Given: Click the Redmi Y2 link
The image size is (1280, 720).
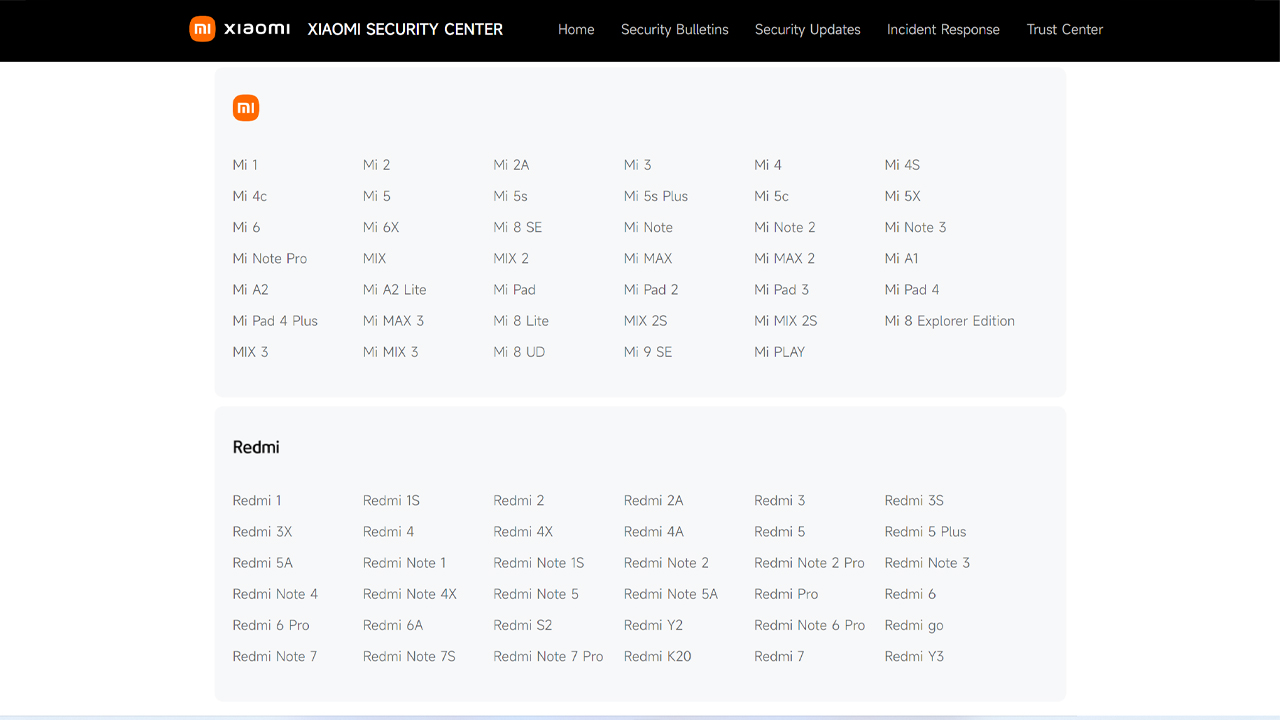Looking at the screenshot, I should tap(654, 624).
